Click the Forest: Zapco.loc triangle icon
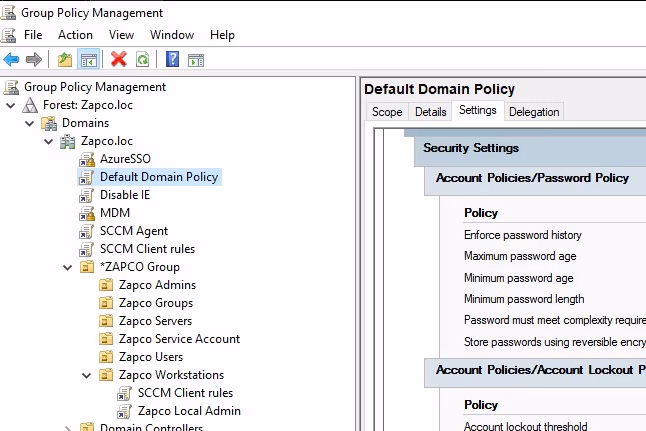Viewport: 646px width, 431px height. tap(30, 105)
